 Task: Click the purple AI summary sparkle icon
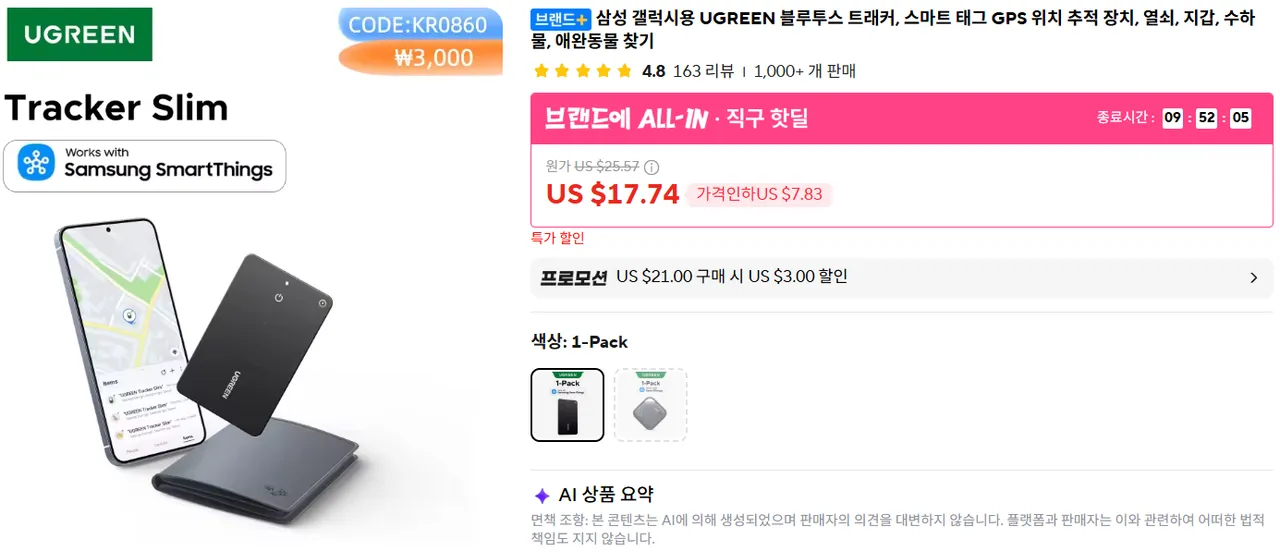[x=541, y=495]
